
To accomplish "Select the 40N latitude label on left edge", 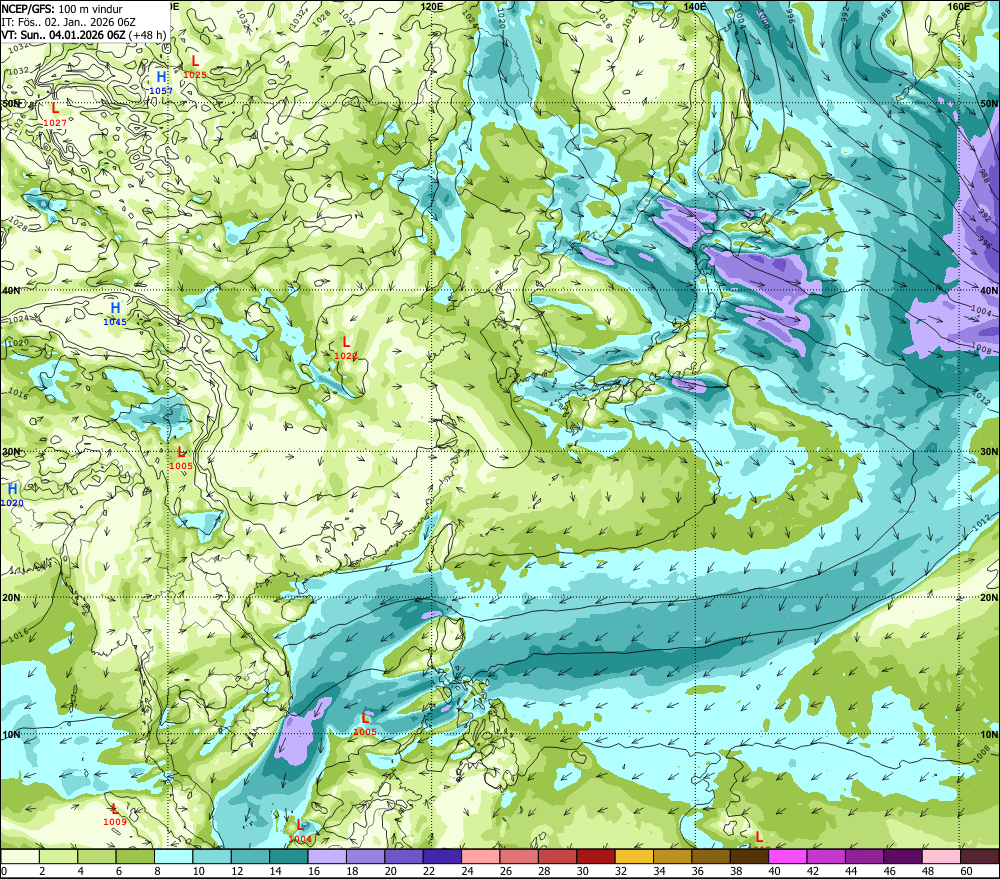I will (11, 290).
